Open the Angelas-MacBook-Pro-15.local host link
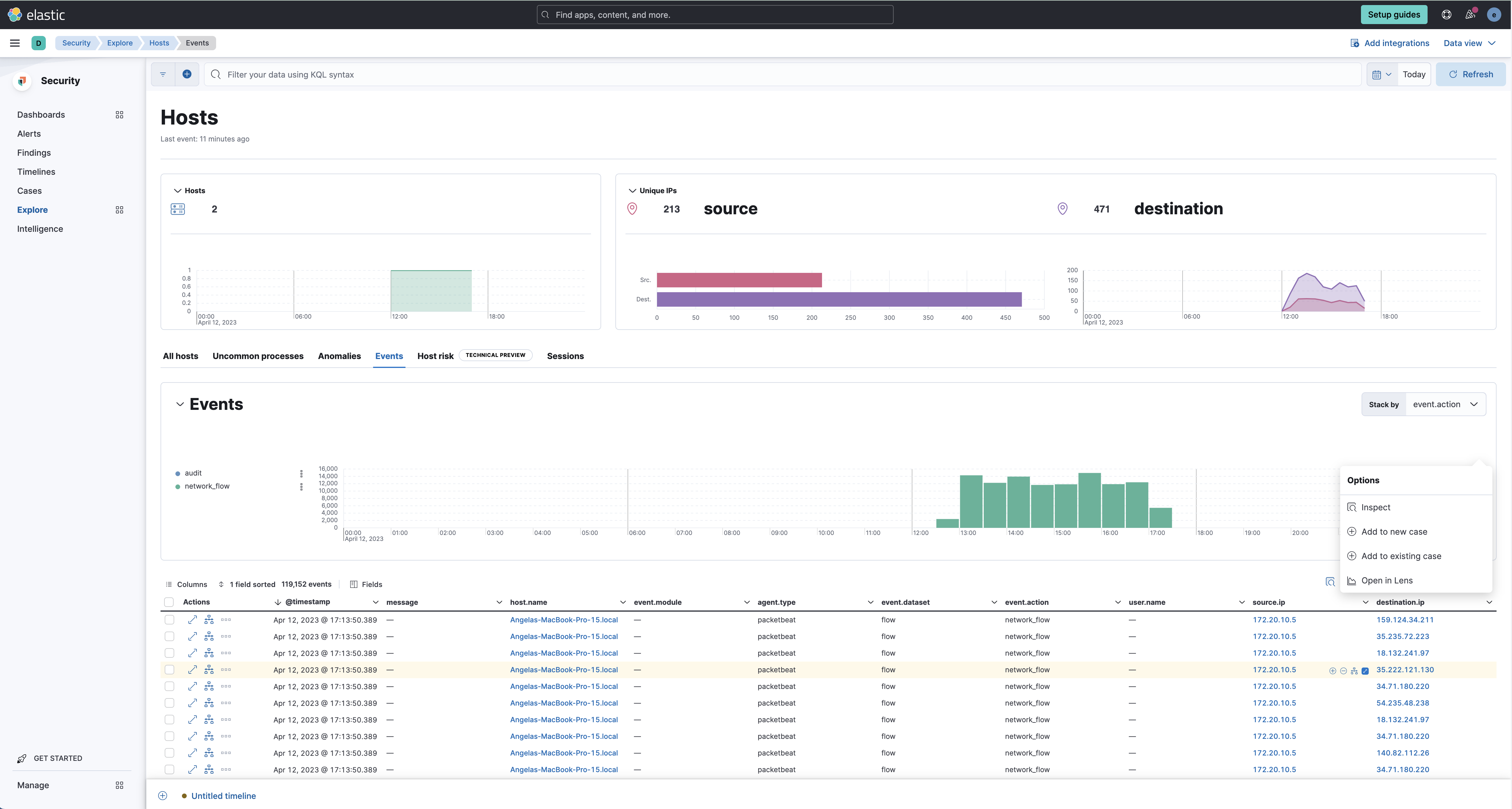This screenshot has height=809, width=1512. point(563,619)
